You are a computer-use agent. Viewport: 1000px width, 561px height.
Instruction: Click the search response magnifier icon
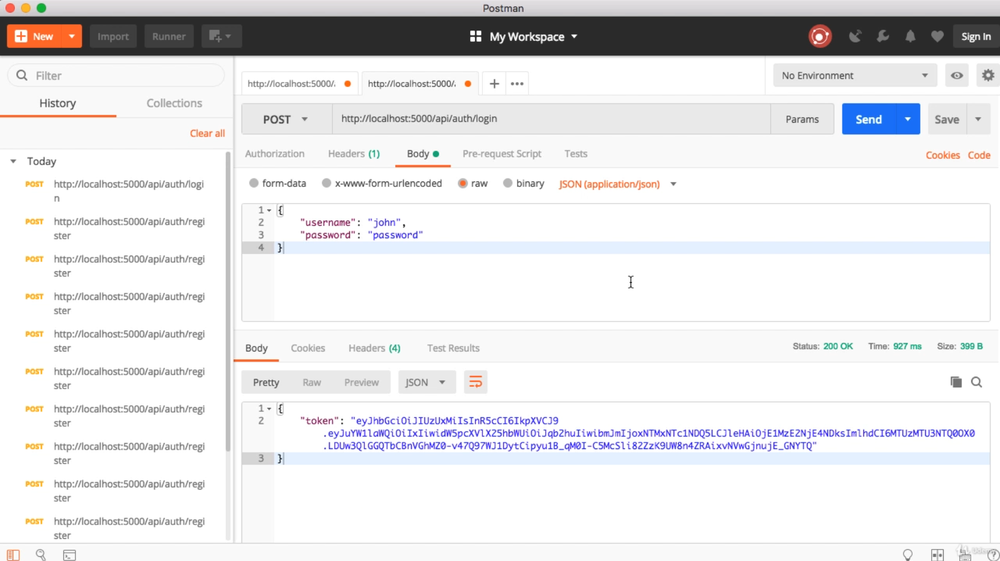(x=977, y=382)
